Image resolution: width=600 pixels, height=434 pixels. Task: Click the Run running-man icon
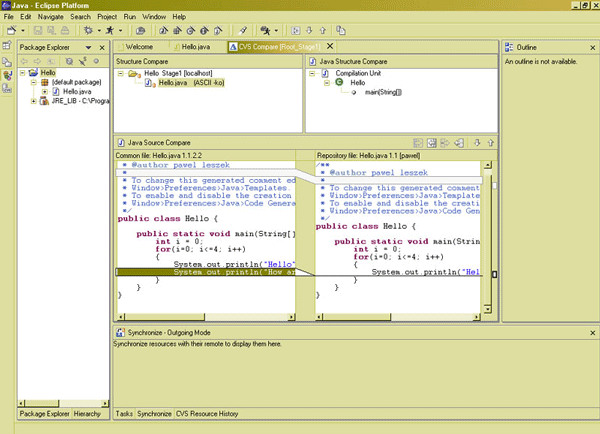110,30
